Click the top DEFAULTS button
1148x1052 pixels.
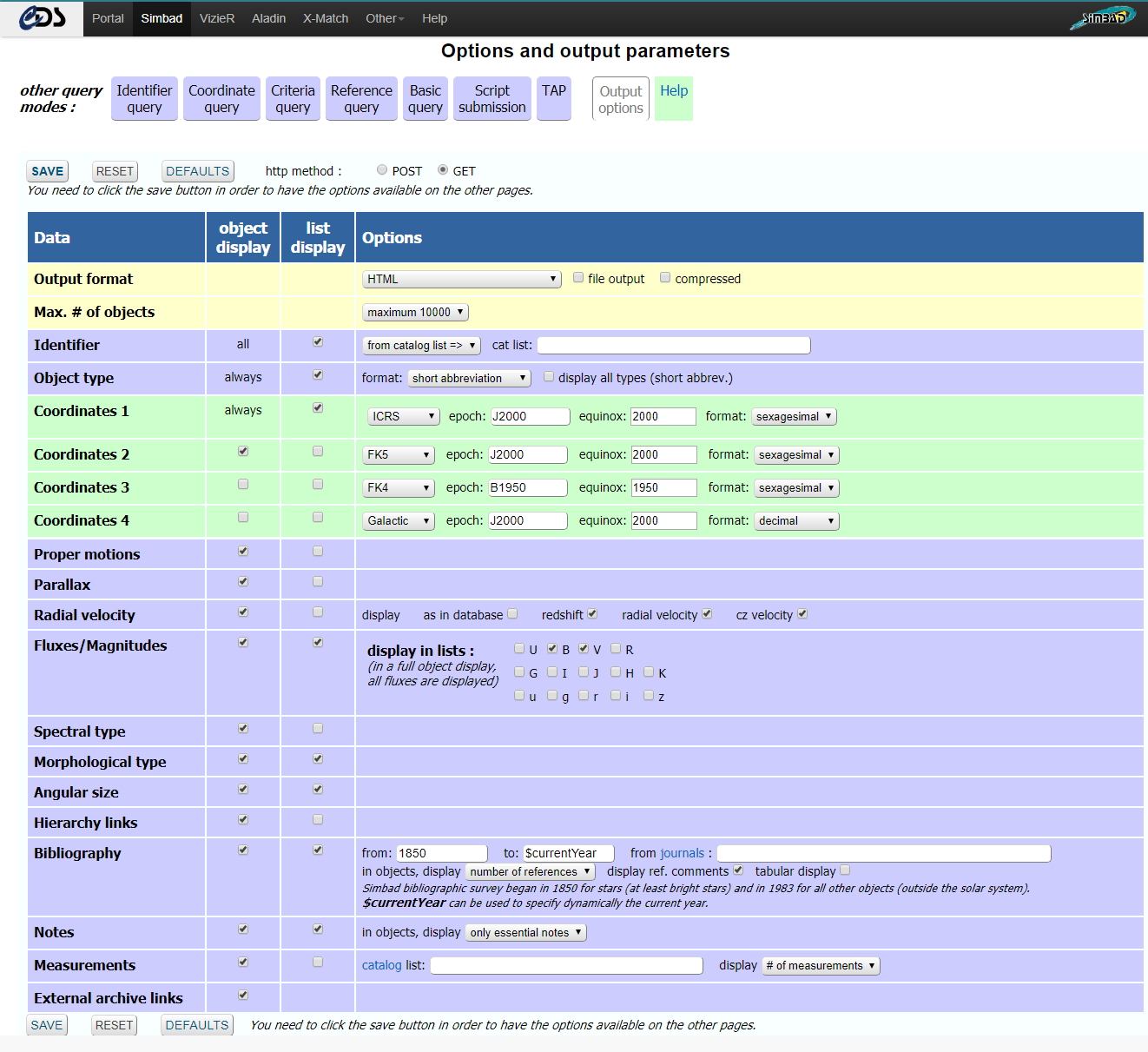click(198, 171)
